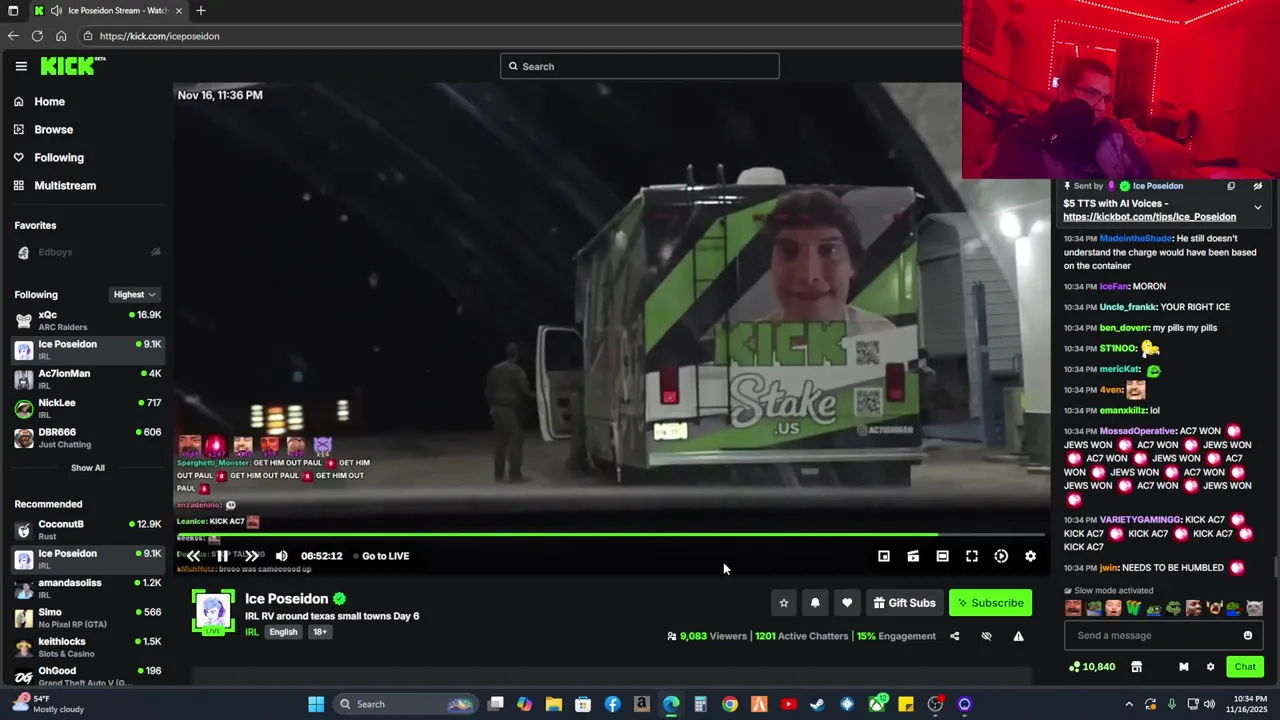Open emote picker in chat box

coord(1248,636)
